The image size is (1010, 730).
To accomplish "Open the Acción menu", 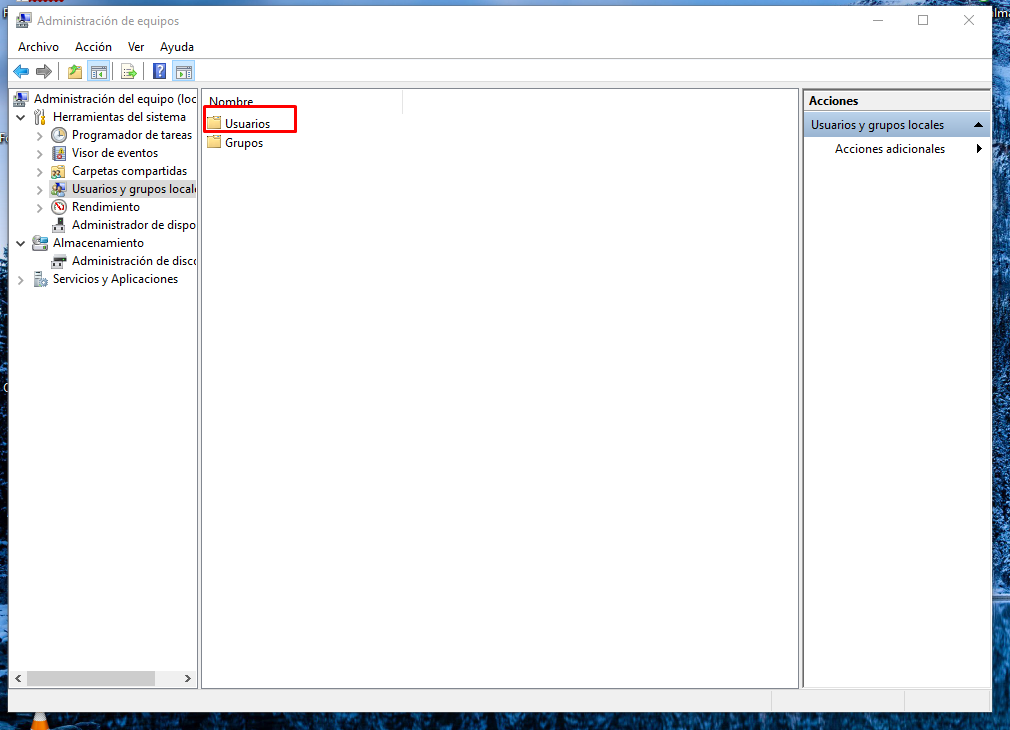I will point(93,47).
